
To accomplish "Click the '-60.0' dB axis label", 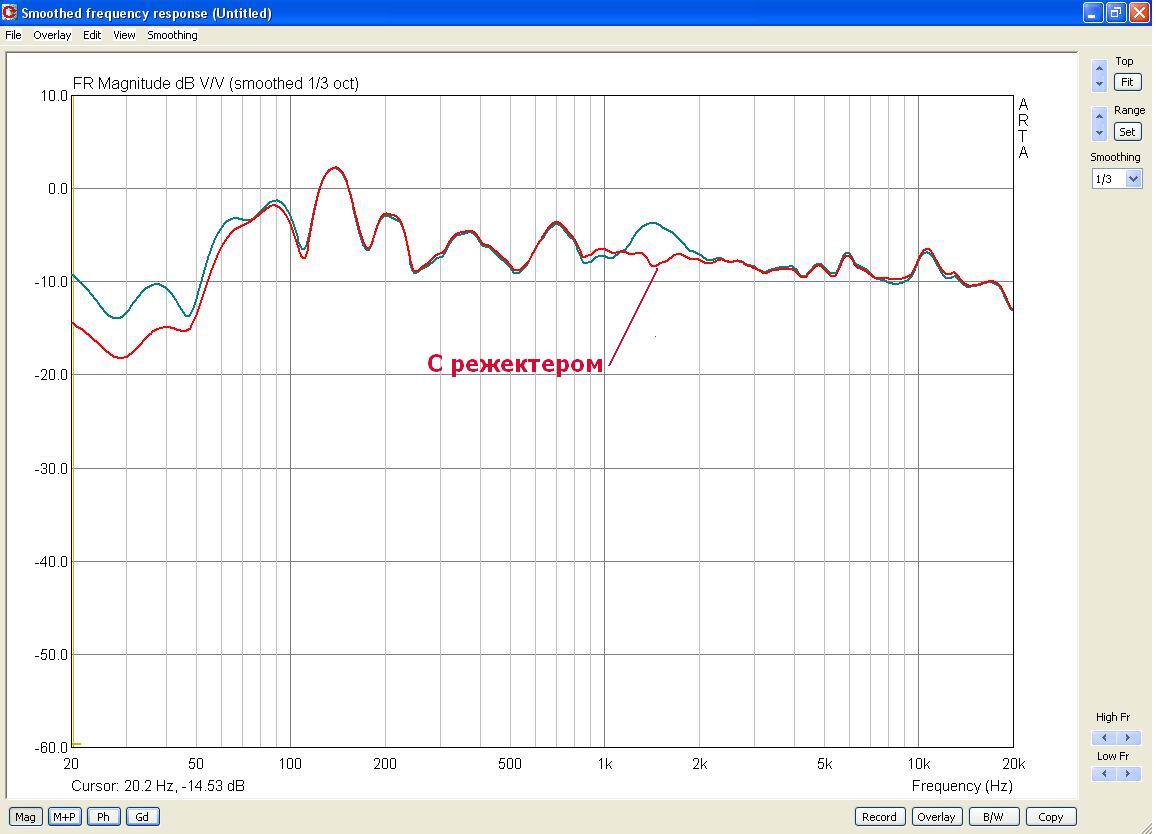I will point(51,748).
